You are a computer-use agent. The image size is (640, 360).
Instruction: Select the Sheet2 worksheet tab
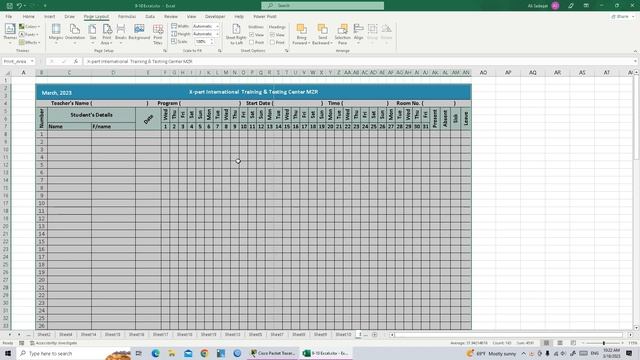tap(44, 335)
